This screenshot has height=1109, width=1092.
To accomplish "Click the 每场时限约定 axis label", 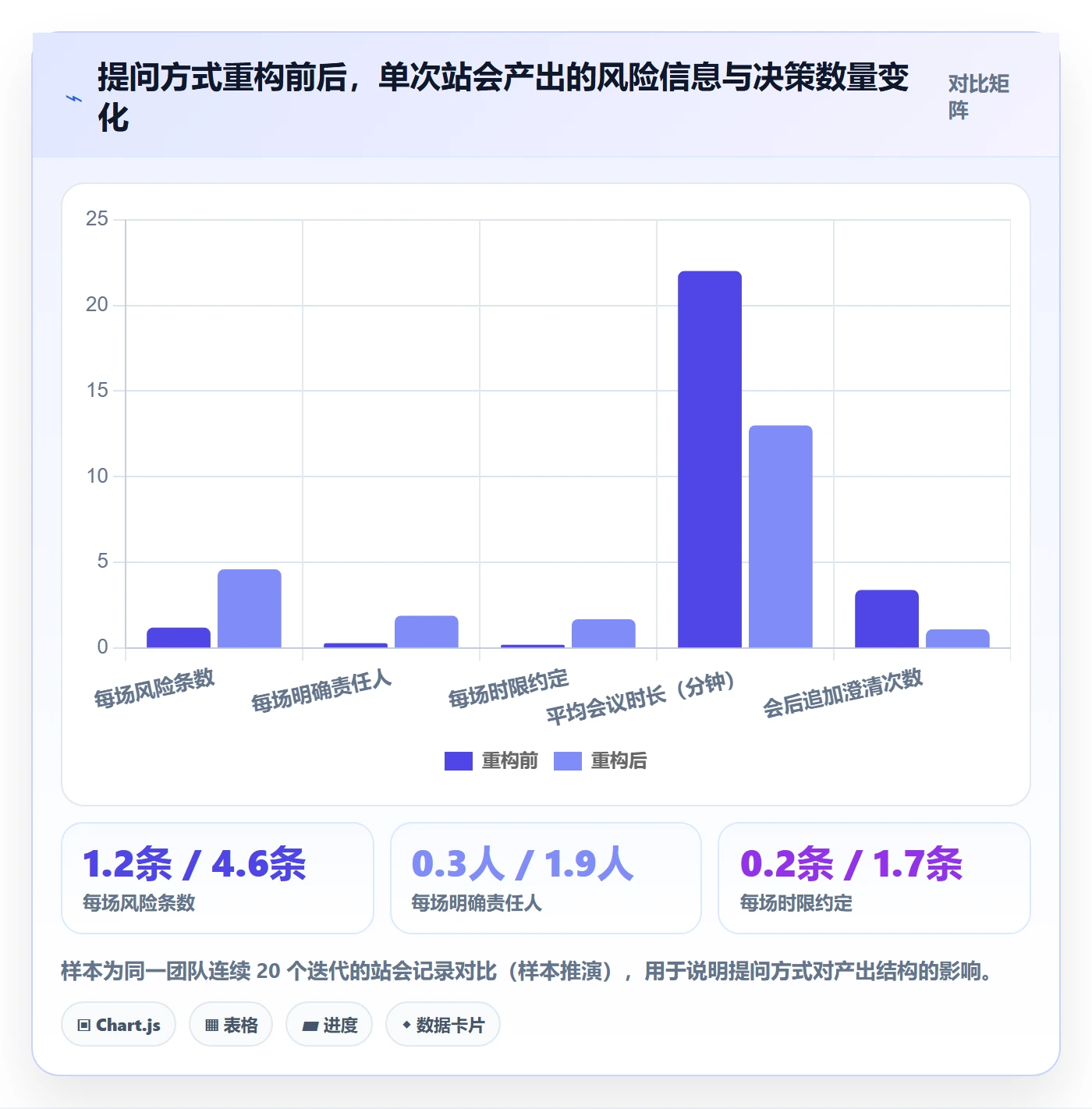I will [x=509, y=689].
